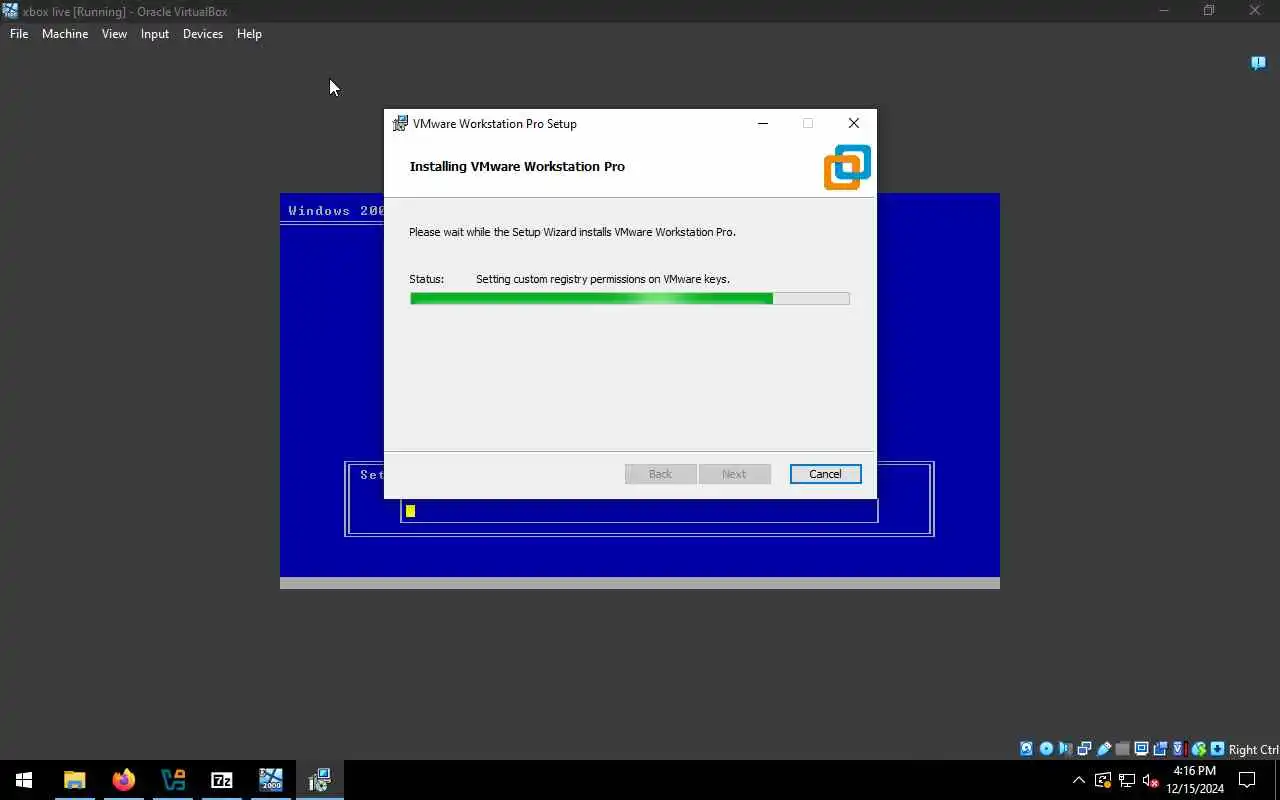The height and width of the screenshot is (800, 1280).
Task: Click the 'Windows 200' text in the VM screen
Action: [336, 210]
